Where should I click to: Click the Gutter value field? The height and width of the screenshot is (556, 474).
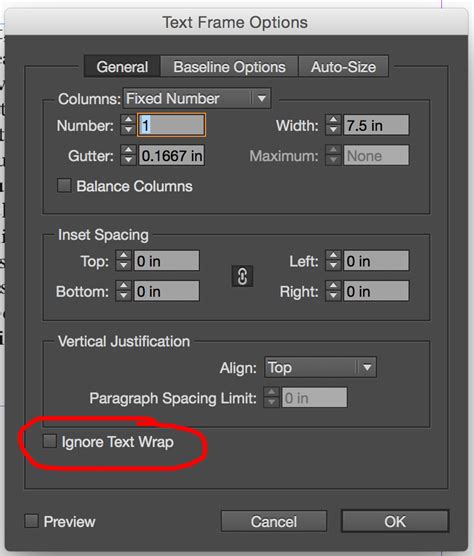(172, 155)
